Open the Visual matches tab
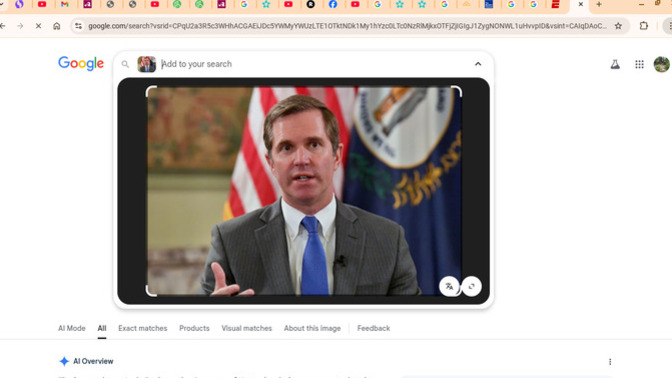The width and height of the screenshot is (672, 378). click(x=246, y=328)
